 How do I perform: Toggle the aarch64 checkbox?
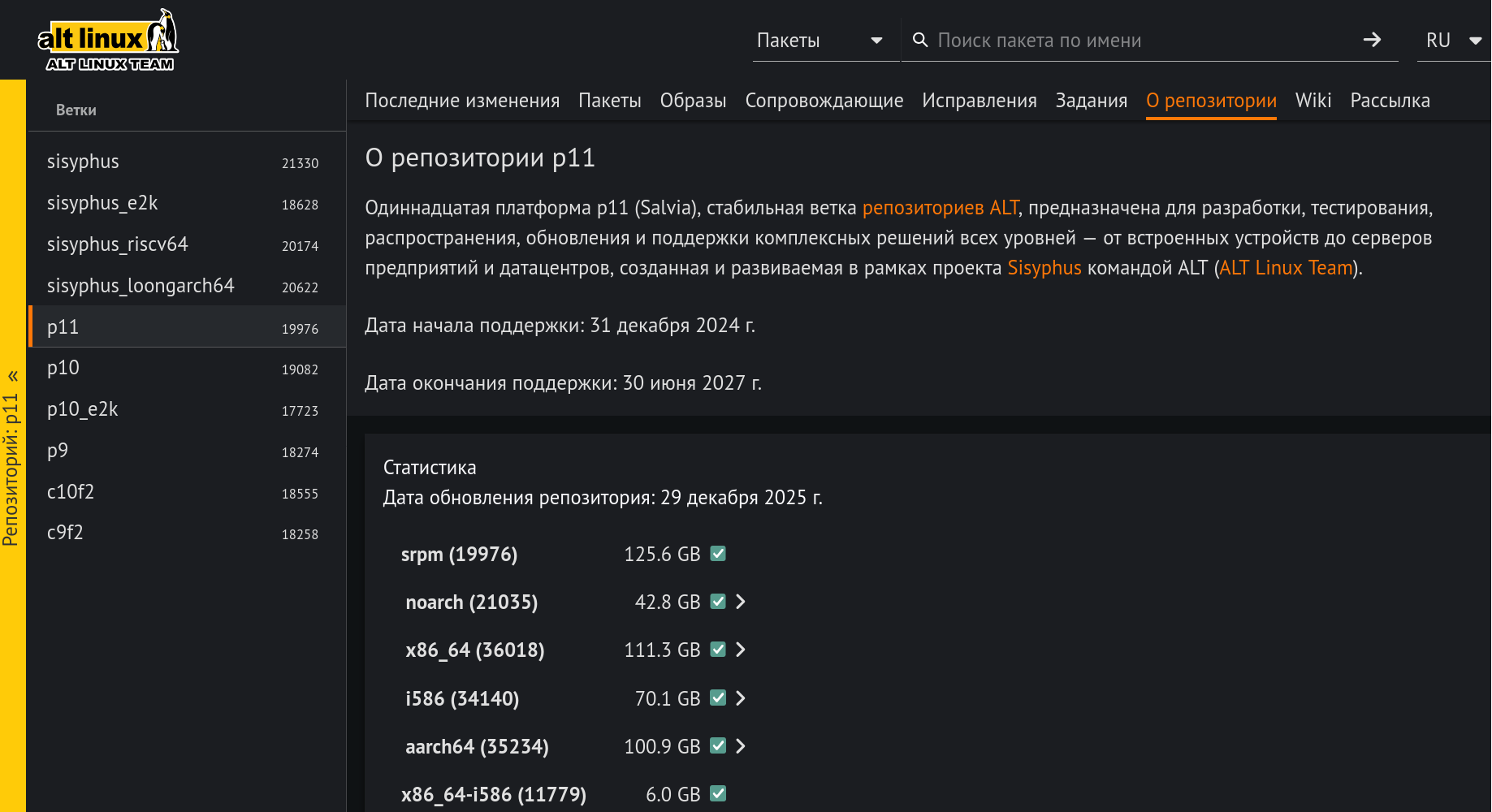[x=718, y=745]
